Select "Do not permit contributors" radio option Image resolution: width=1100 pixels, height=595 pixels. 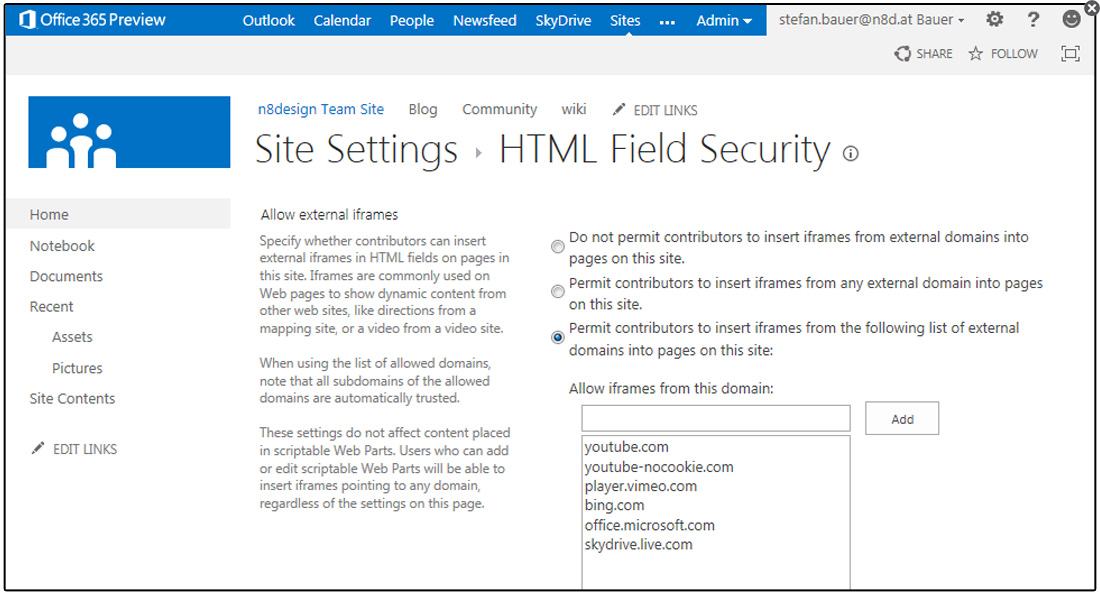(x=557, y=247)
